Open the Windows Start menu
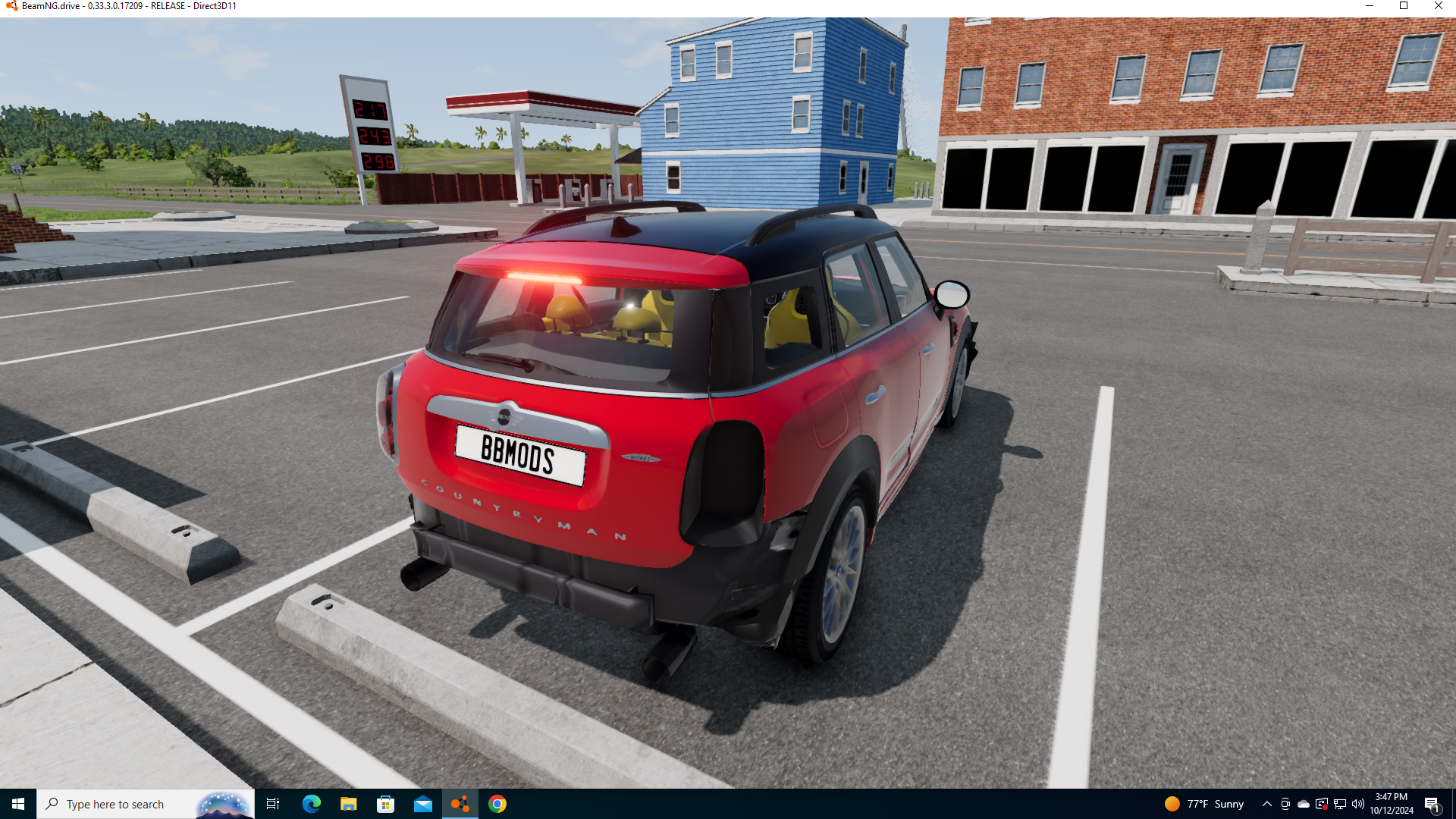The height and width of the screenshot is (819, 1456). [18, 804]
